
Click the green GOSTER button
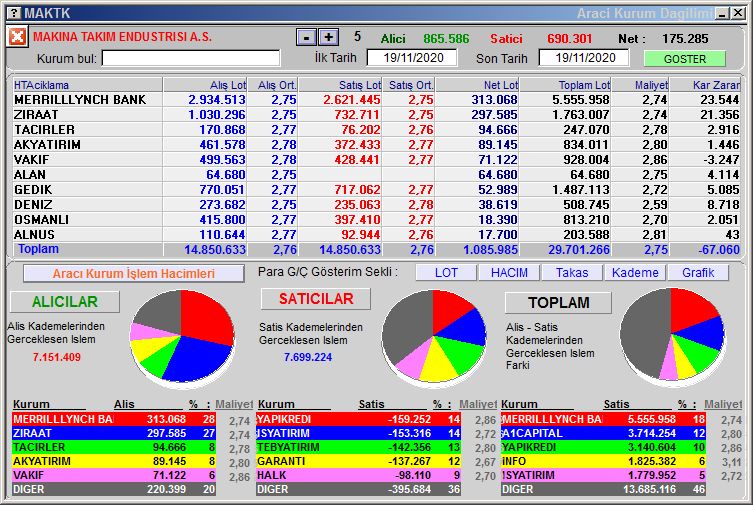[x=685, y=59]
